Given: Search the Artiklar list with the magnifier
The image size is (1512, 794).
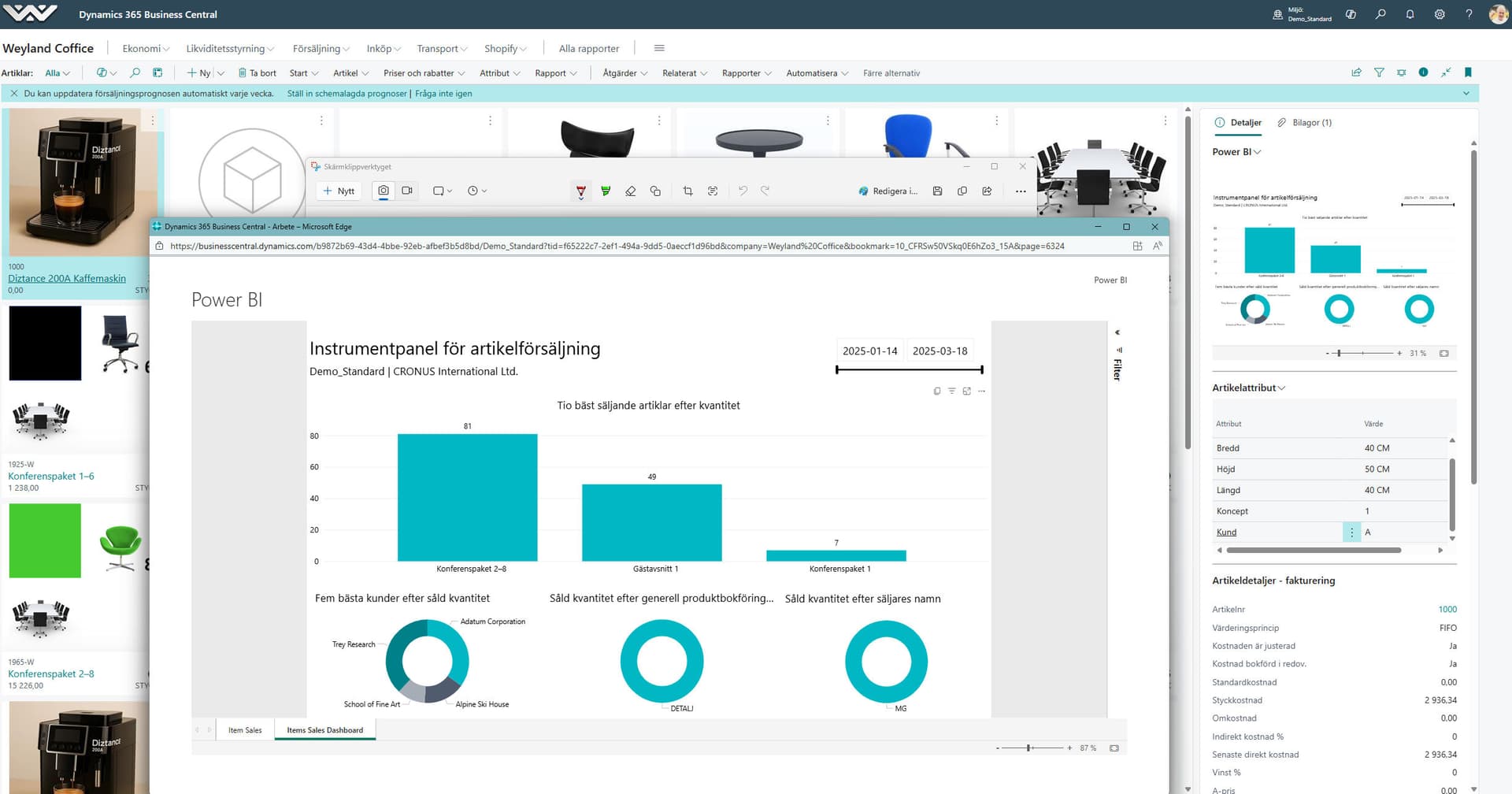Looking at the screenshot, I should pyautogui.click(x=135, y=72).
